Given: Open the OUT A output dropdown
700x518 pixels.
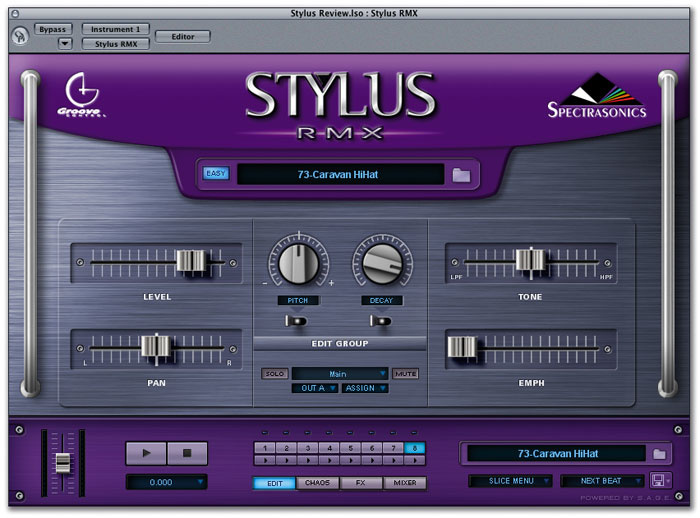Looking at the screenshot, I should pos(315,388).
